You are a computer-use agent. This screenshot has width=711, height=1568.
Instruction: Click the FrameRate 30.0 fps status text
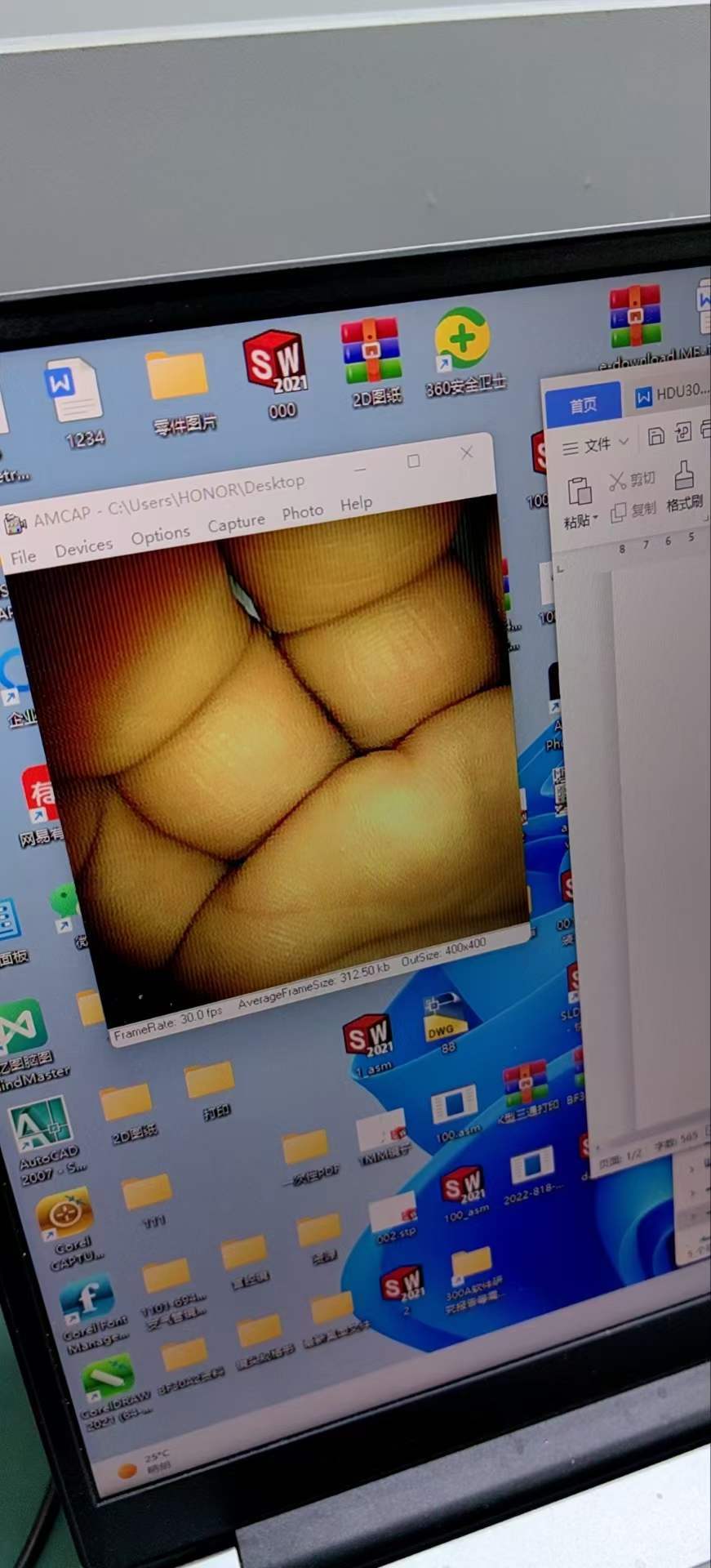pyautogui.click(x=168, y=1022)
